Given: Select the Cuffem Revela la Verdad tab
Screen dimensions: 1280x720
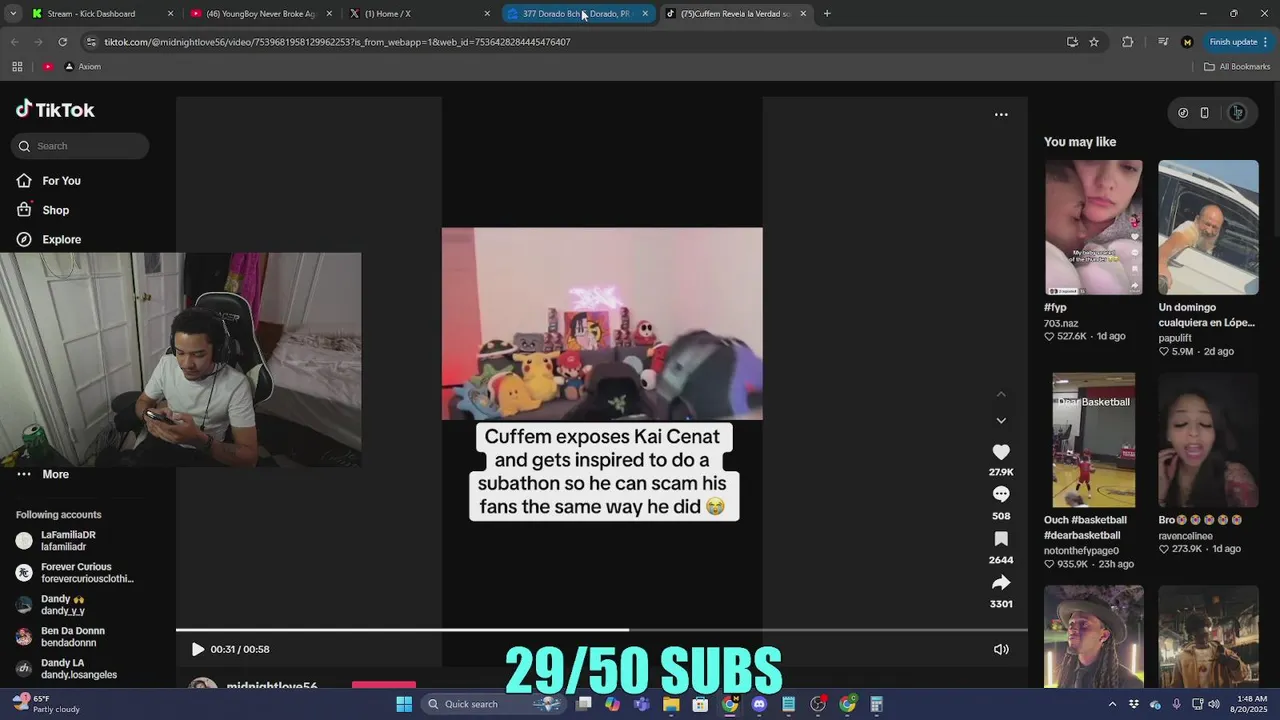Looking at the screenshot, I should point(735,14).
